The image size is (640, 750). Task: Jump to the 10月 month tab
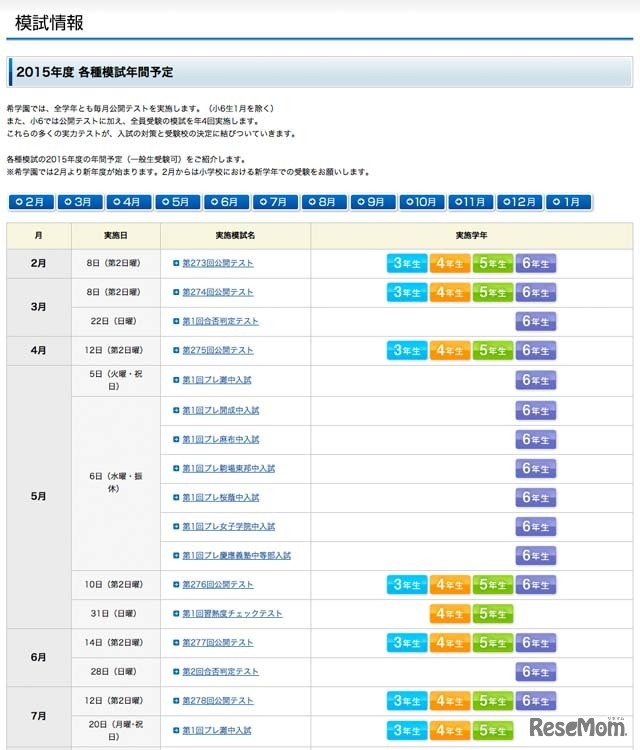[x=421, y=202]
